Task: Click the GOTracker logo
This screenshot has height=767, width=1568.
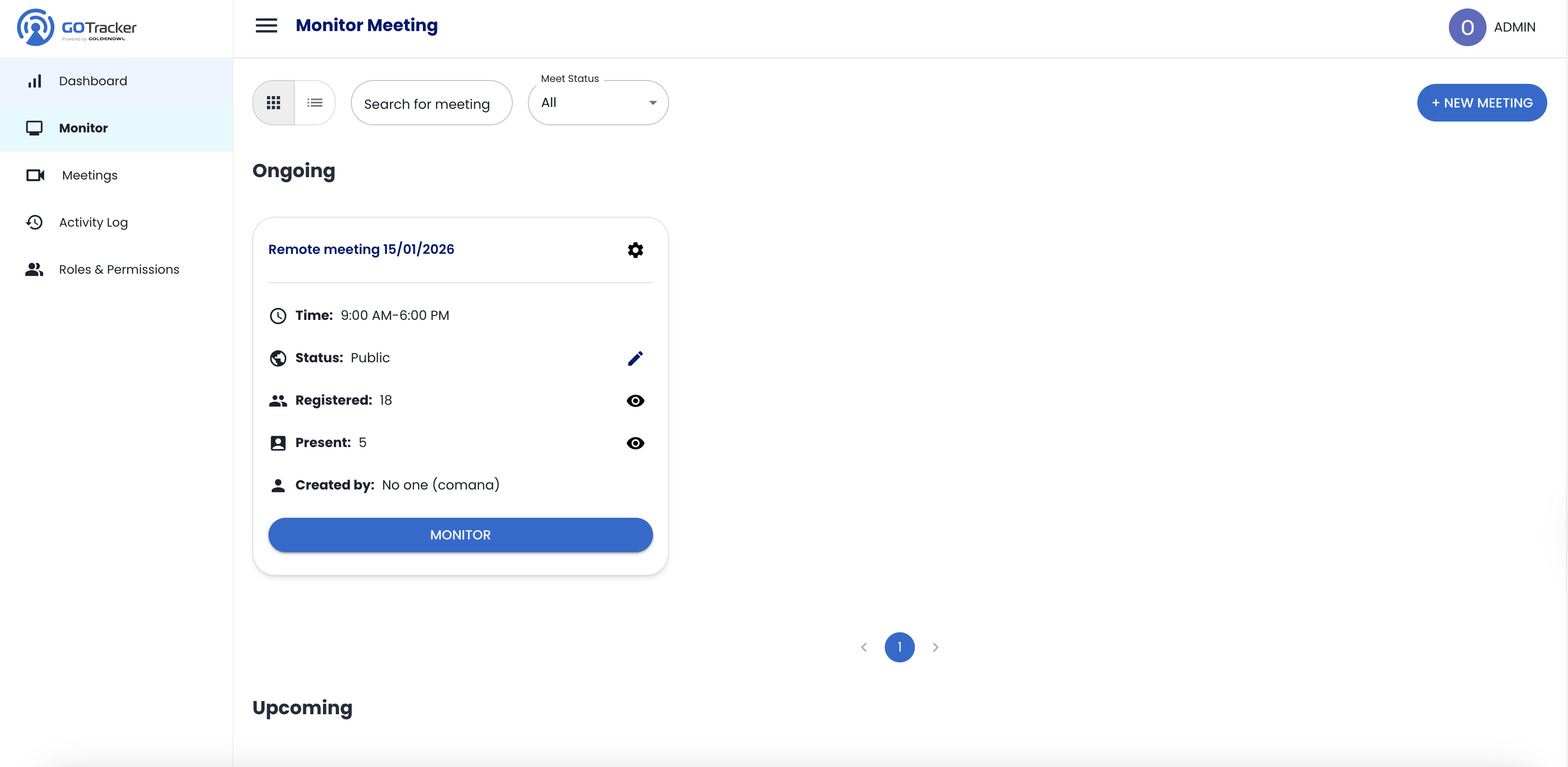Action: coord(76,27)
